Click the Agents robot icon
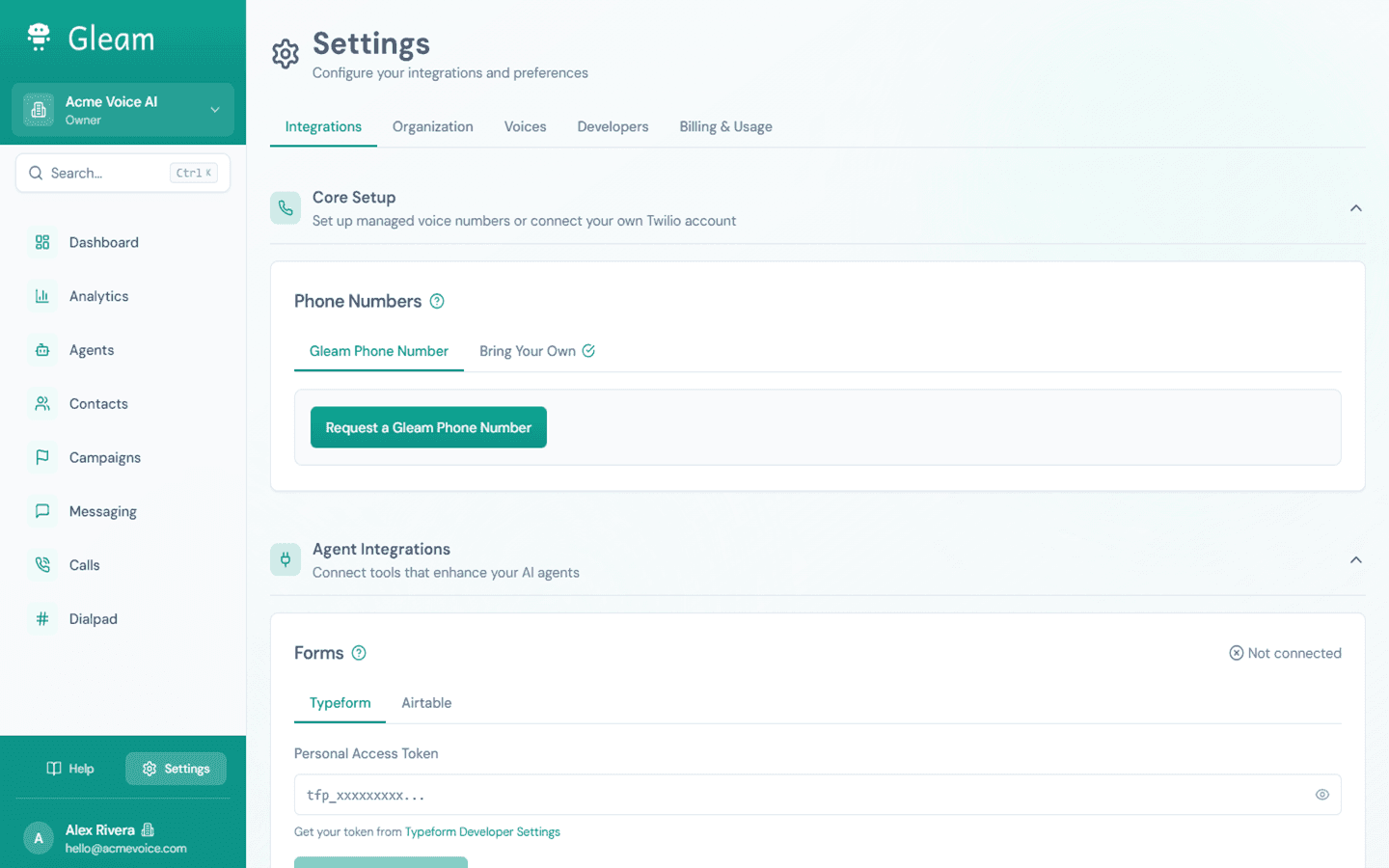 coord(42,350)
